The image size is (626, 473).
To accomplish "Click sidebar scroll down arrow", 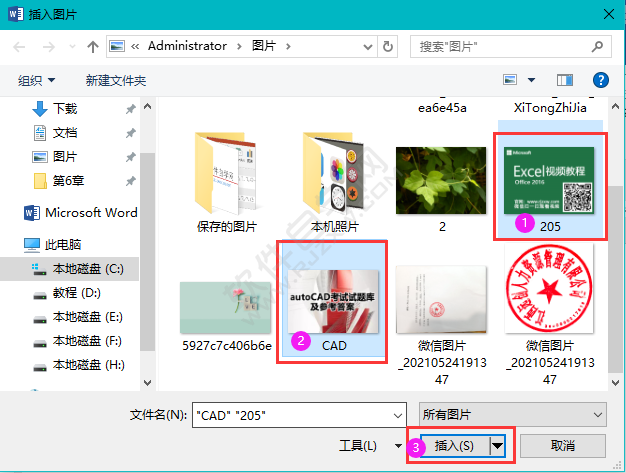I will pos(147,382).
